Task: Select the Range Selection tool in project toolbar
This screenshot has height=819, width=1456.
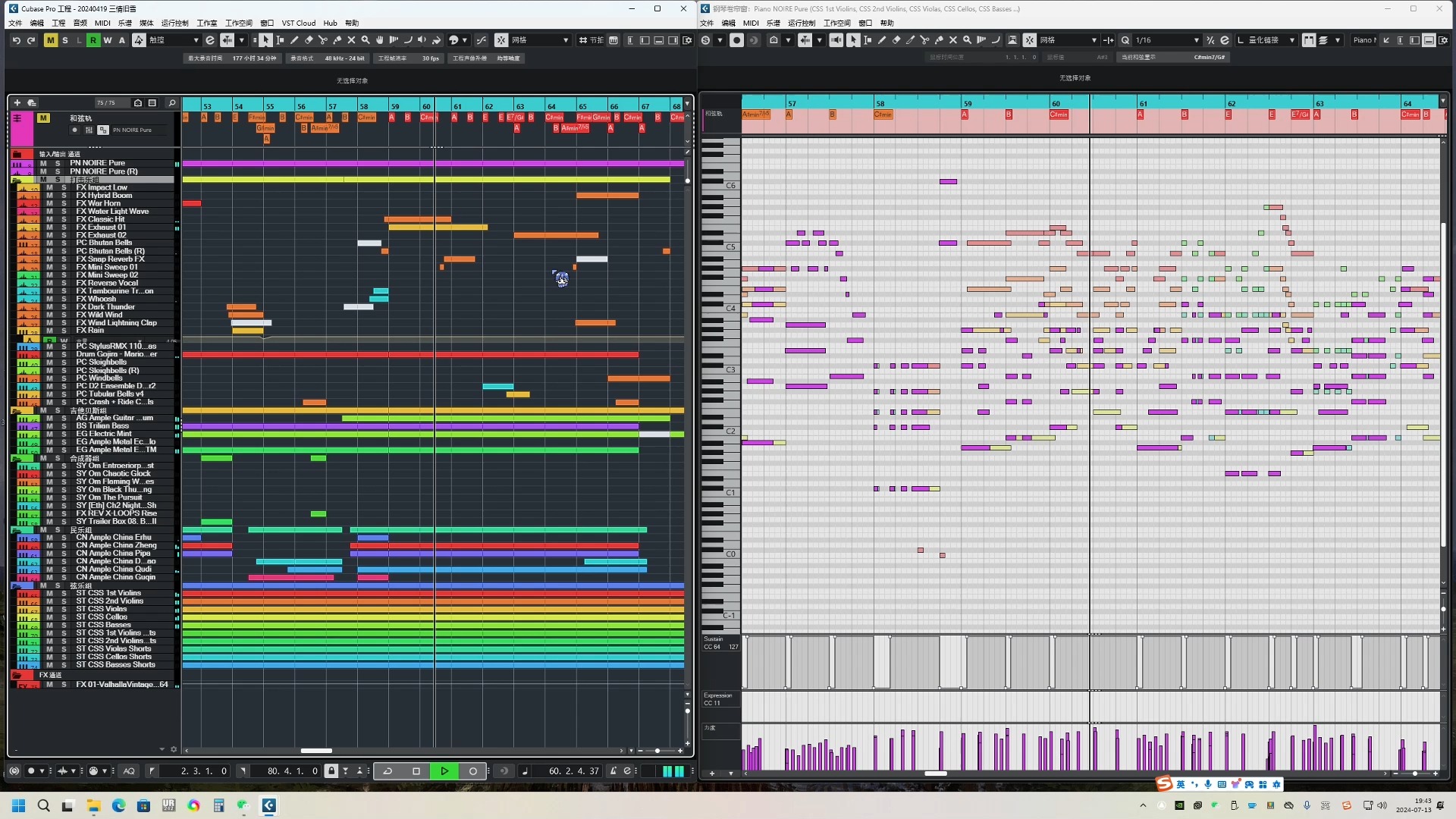Action: [280, 40]
